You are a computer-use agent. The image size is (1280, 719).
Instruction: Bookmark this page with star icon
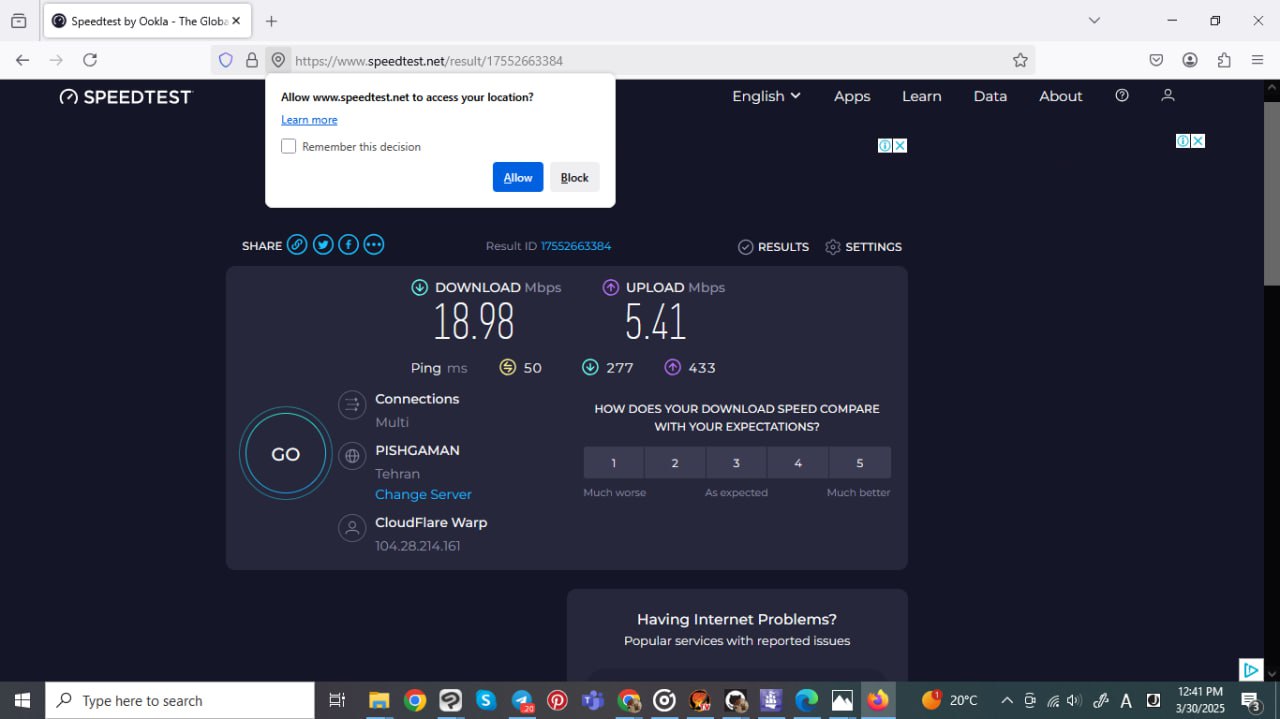[x=1020, y=60]
